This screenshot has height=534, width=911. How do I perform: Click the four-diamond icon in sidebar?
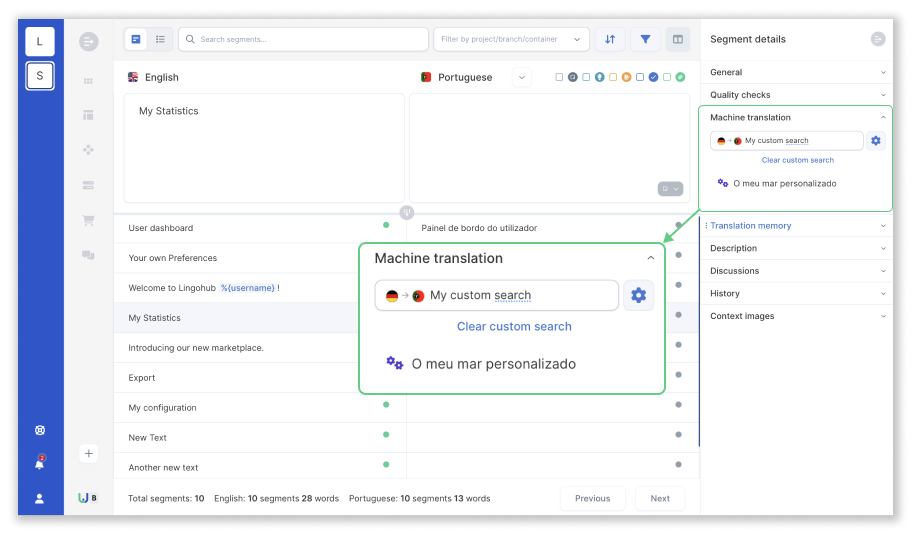point(88,150)
